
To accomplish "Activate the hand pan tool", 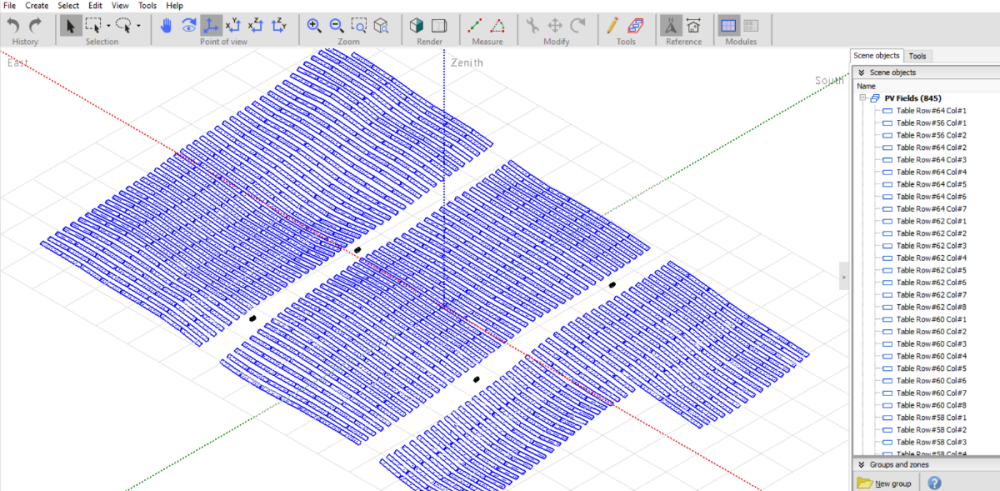I will click(167, 25).
